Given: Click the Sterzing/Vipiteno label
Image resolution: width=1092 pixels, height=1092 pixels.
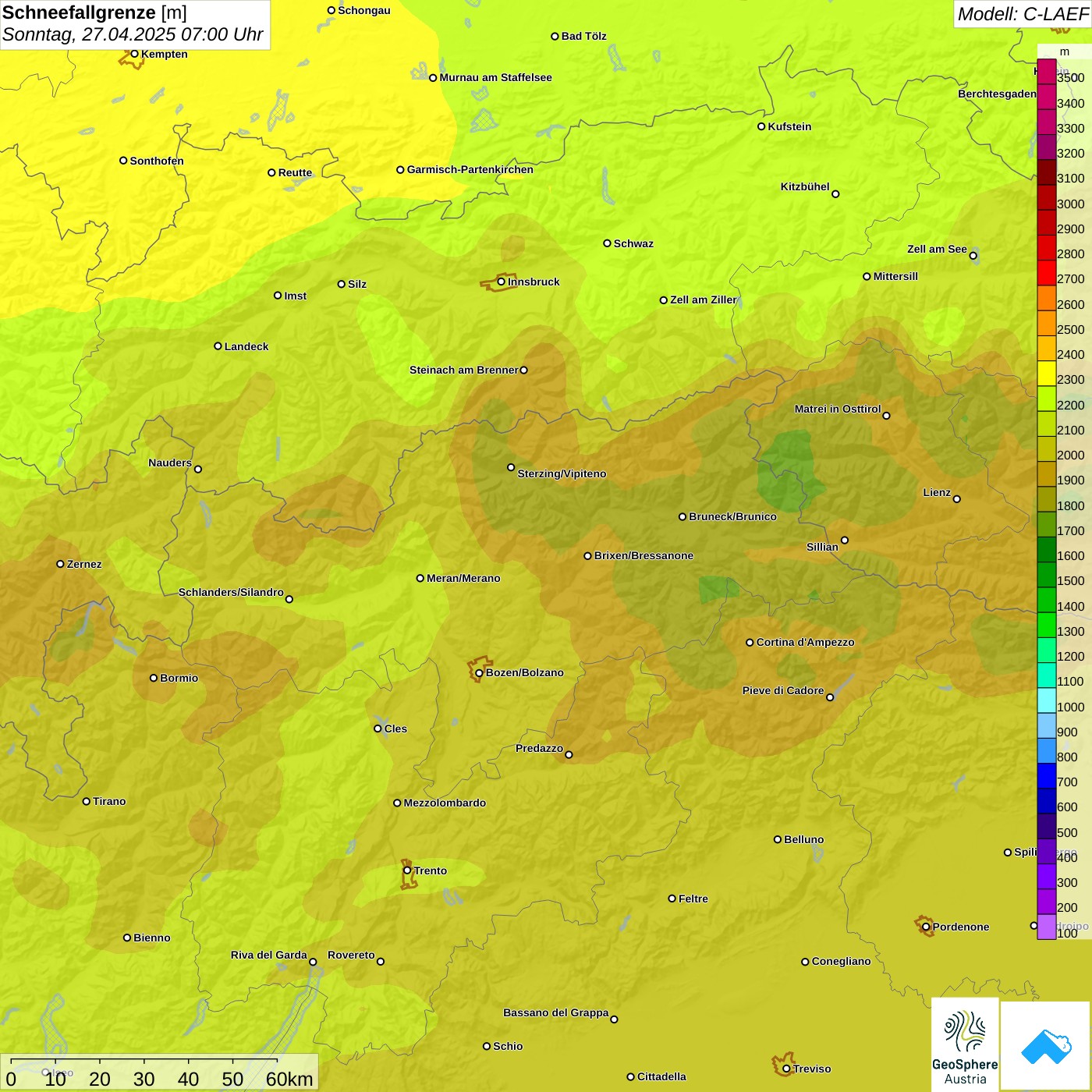Looking at the screenshot, I should tap(562, 473).
